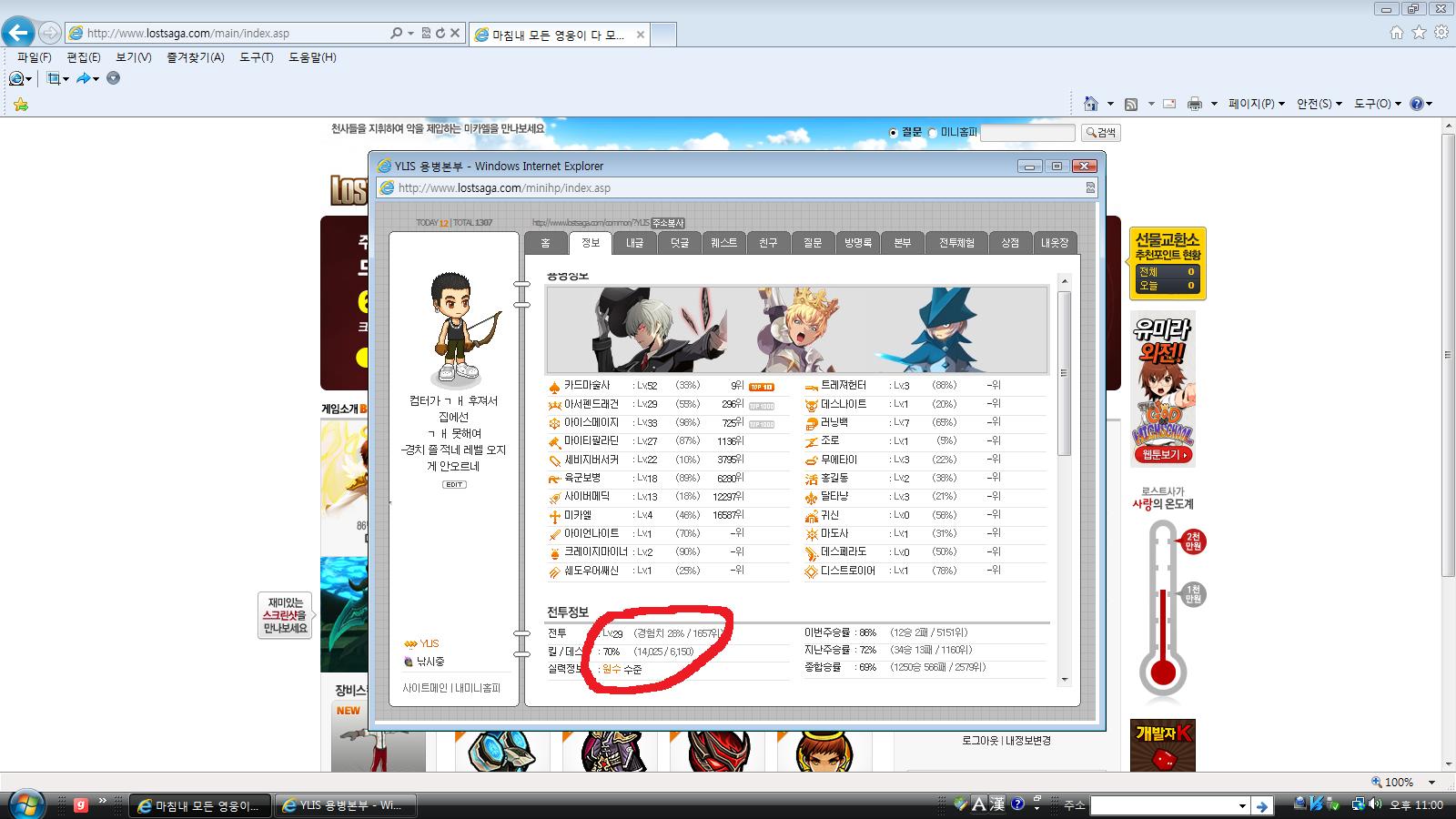Image resolution: width=1456 pixels, height=819 pixels.
Task: Add to favorites bar star icon
Action: point(21,105)
